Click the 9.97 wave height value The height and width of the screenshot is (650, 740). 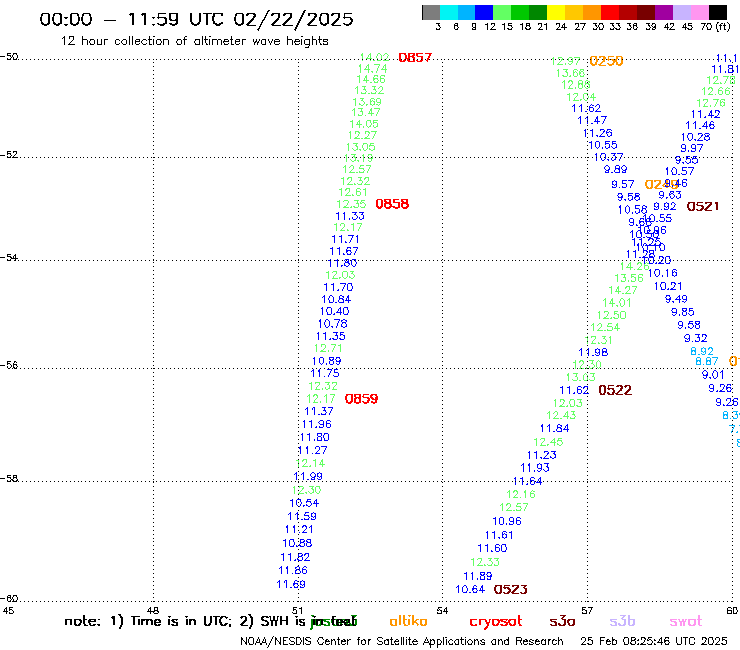click(692, 148)
